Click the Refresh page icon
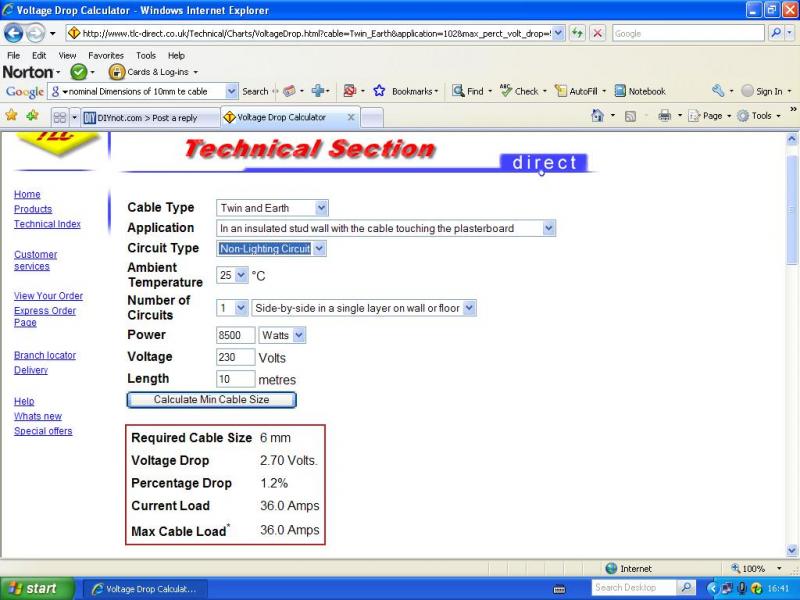 [579, 33]
